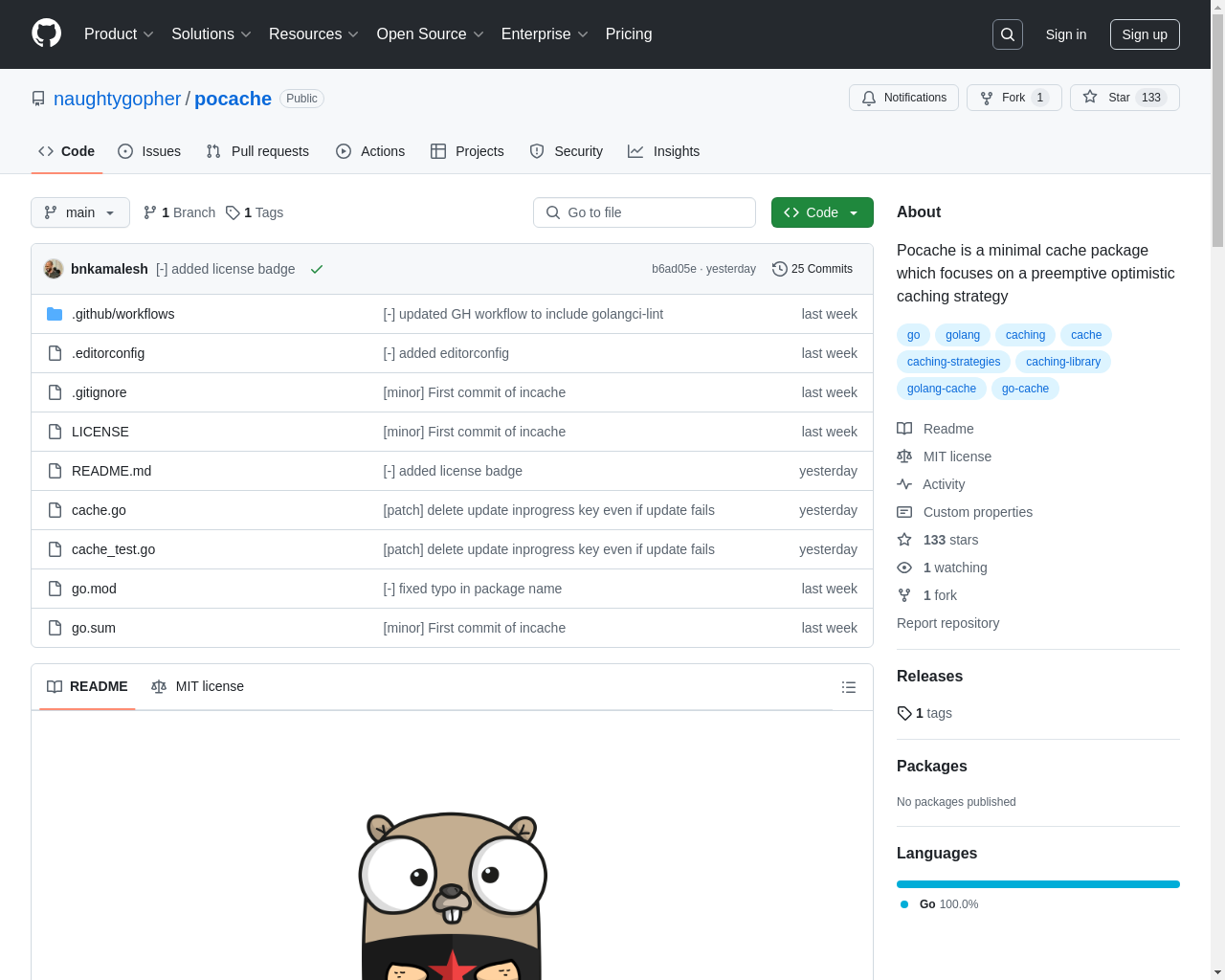1225x980 pixels.
Task: Open the .gitignore file
Action: coord(100,392)
